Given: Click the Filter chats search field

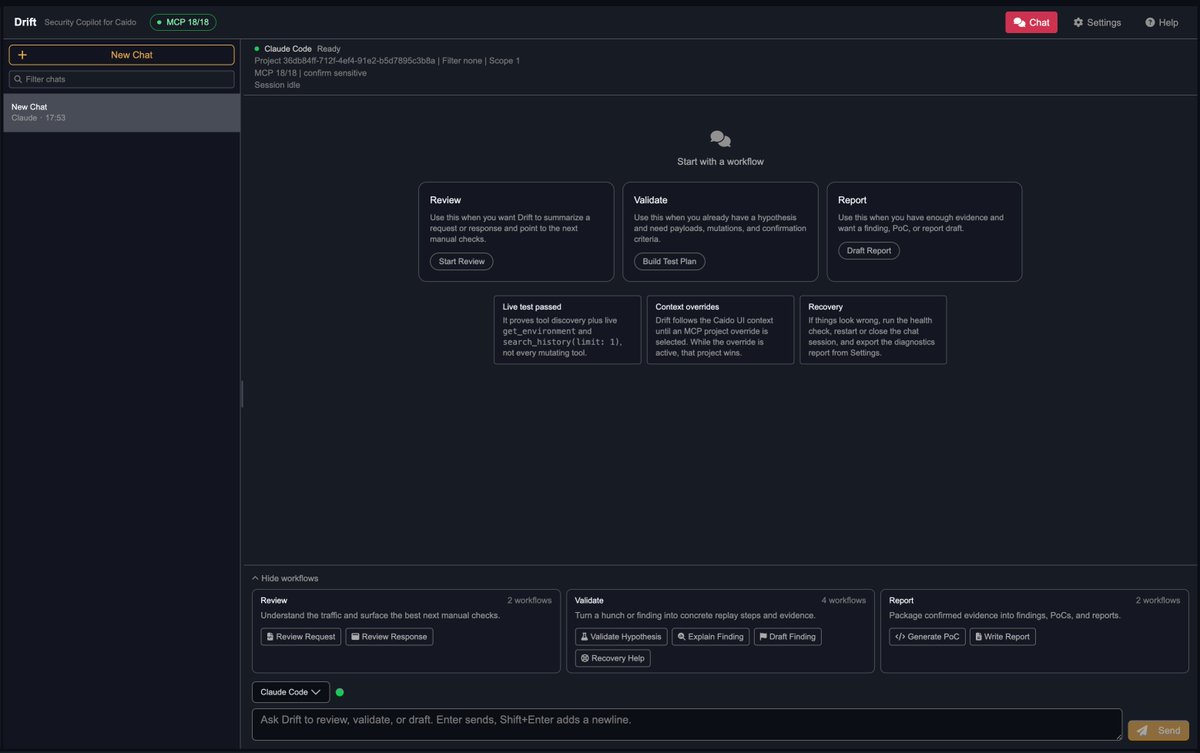Looking at the screenshot, I should click(121, 79).
